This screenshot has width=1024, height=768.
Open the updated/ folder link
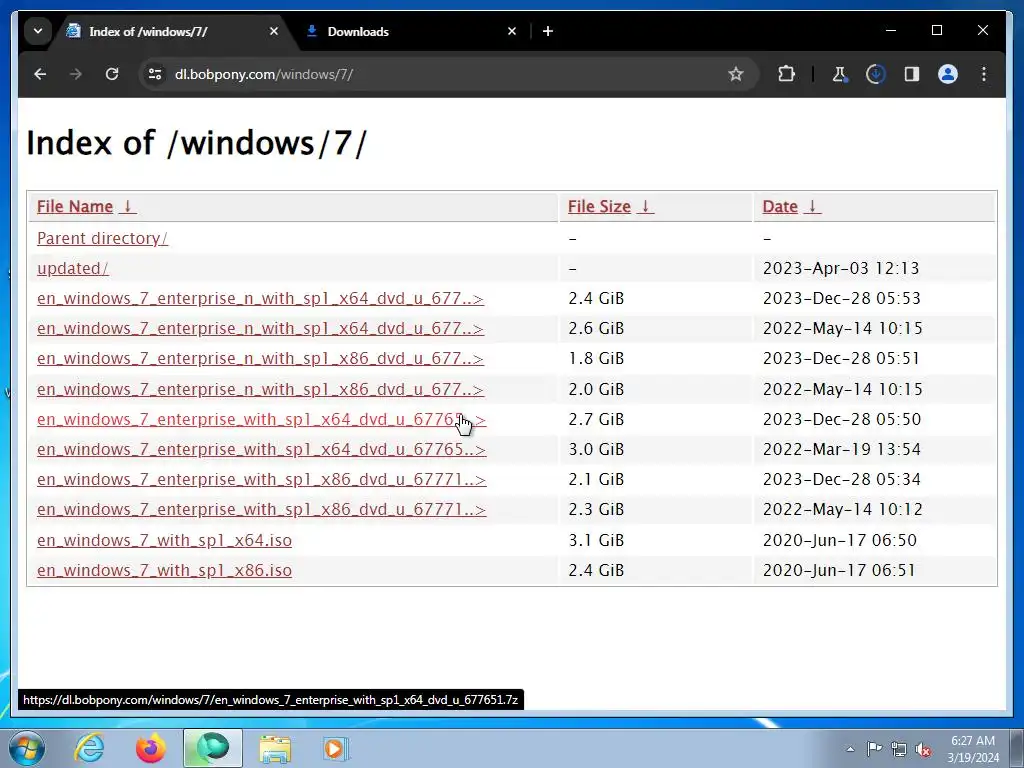click(72, 268)
